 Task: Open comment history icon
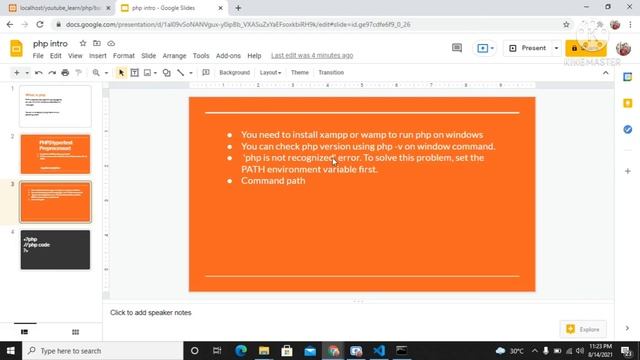coord(457,48)
